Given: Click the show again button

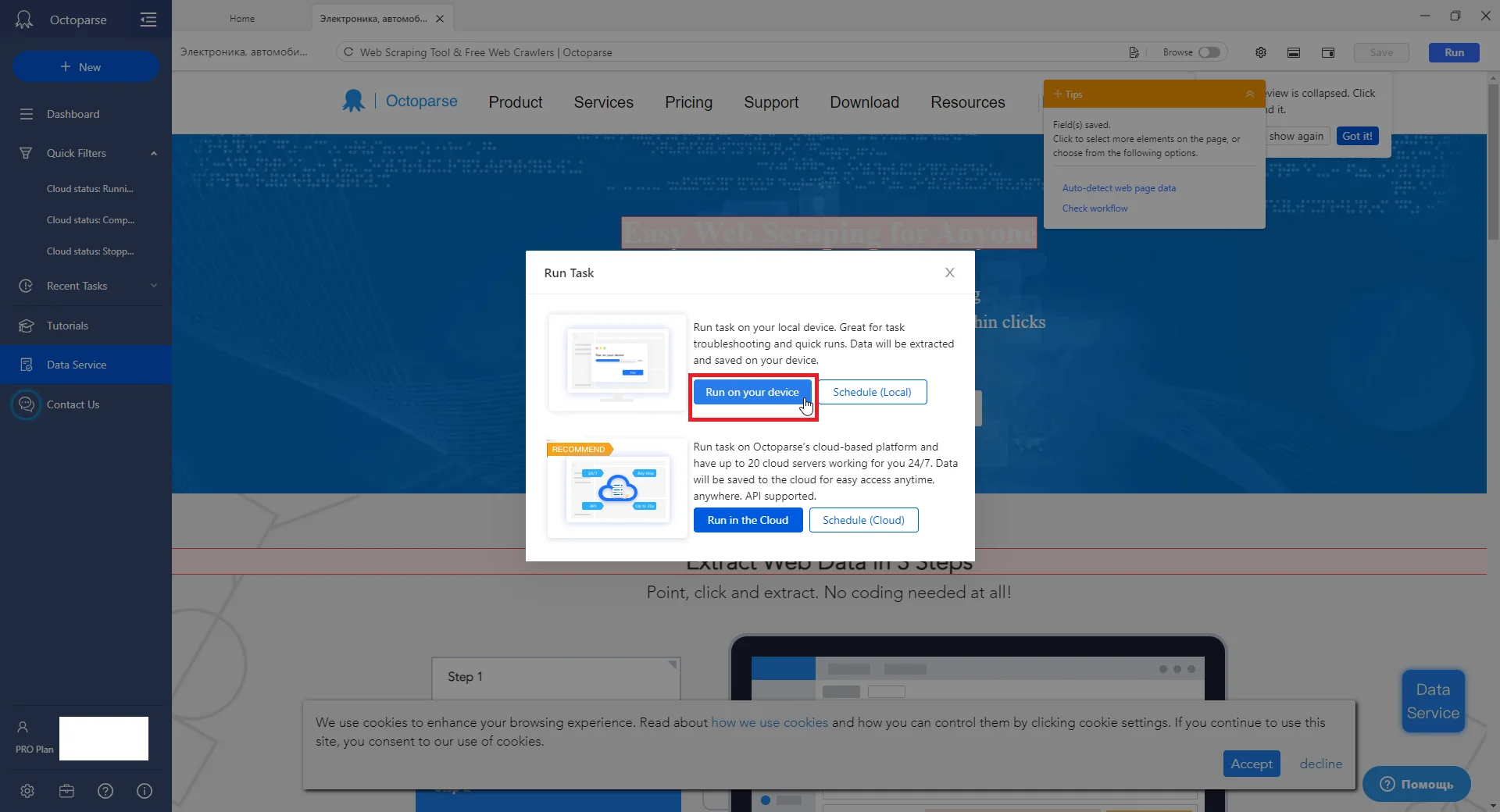Looking at the screenshot, I should click(x=1297, y=136).
